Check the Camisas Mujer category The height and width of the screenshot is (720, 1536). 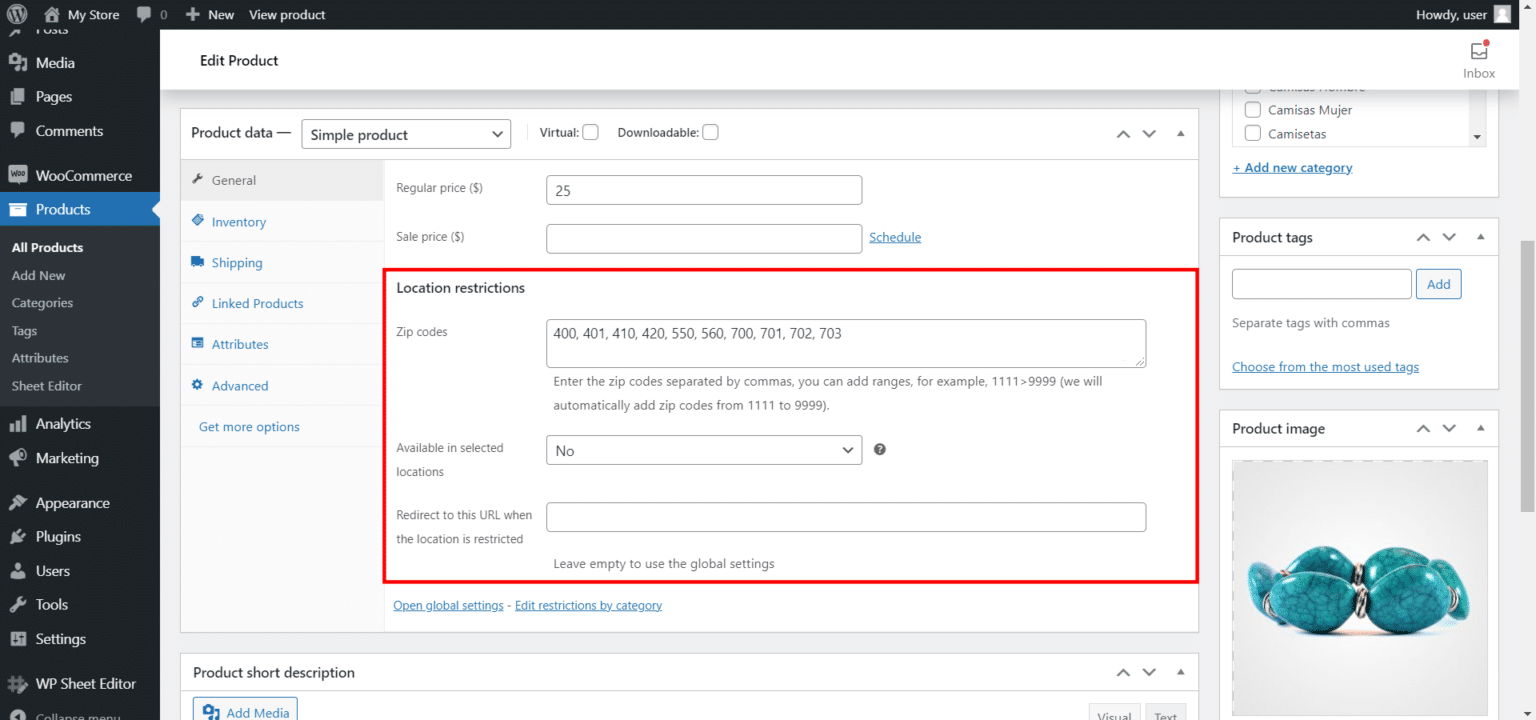(1252, 110)
